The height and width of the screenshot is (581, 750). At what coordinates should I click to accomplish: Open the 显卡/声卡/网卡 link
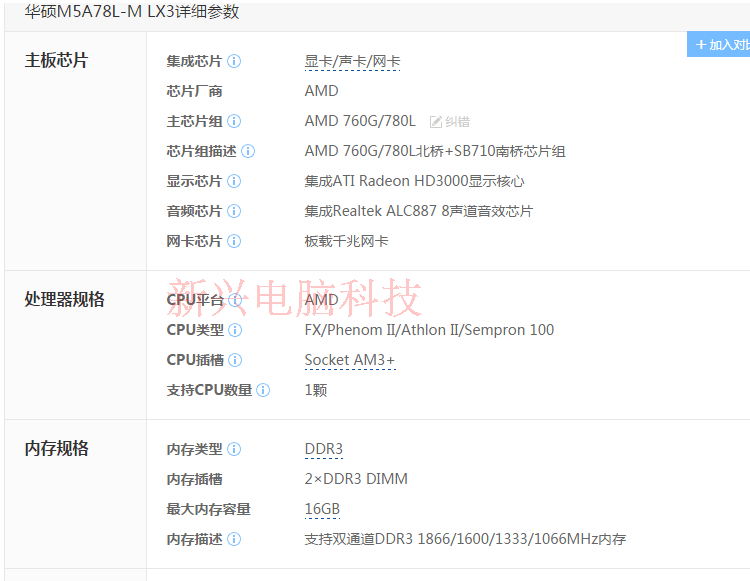352,62
